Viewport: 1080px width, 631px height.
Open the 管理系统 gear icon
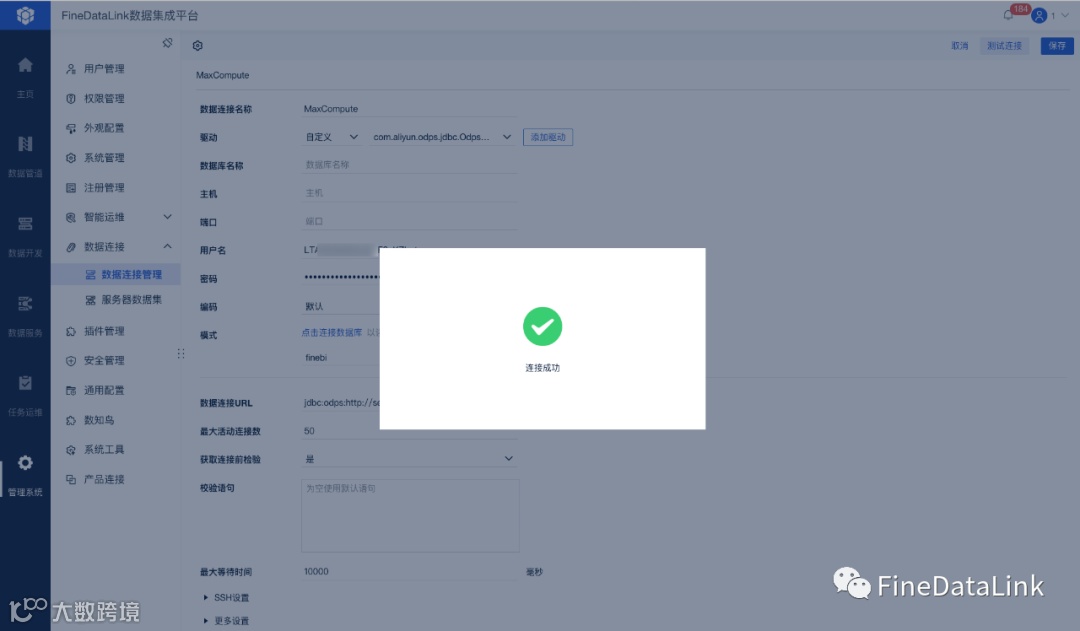(25, 463)
